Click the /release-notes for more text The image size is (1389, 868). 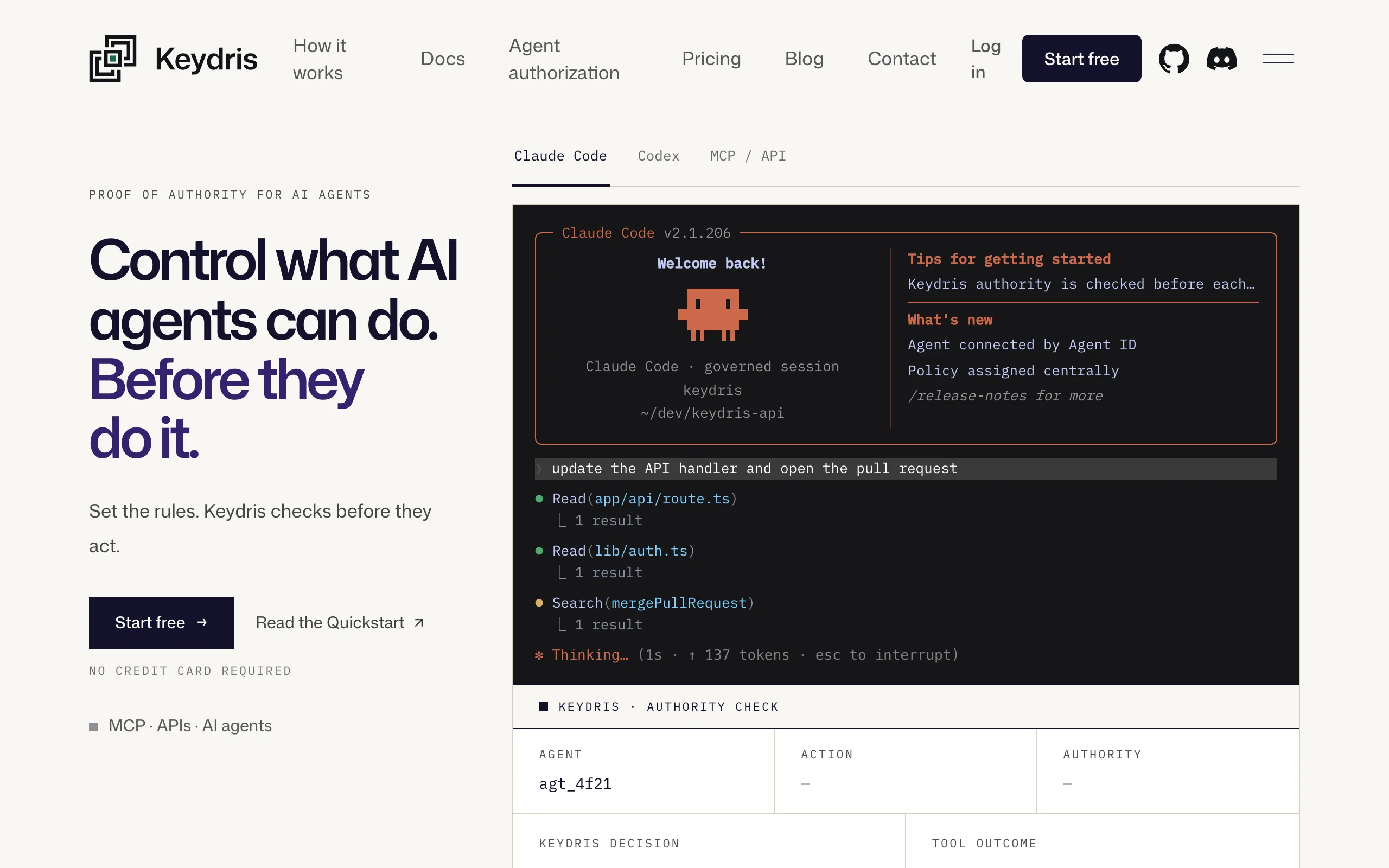(1005, 396)
